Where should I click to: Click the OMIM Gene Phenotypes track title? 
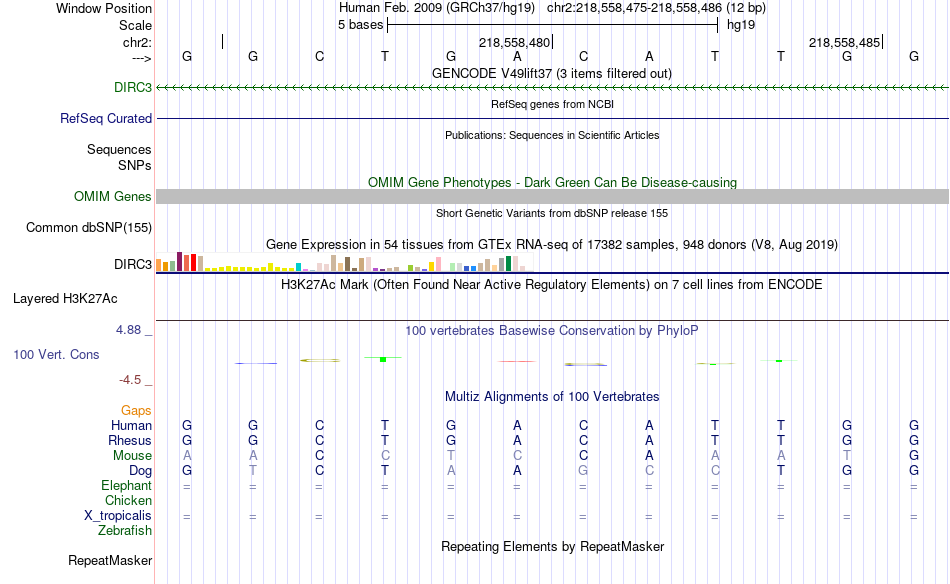[552, 182]
